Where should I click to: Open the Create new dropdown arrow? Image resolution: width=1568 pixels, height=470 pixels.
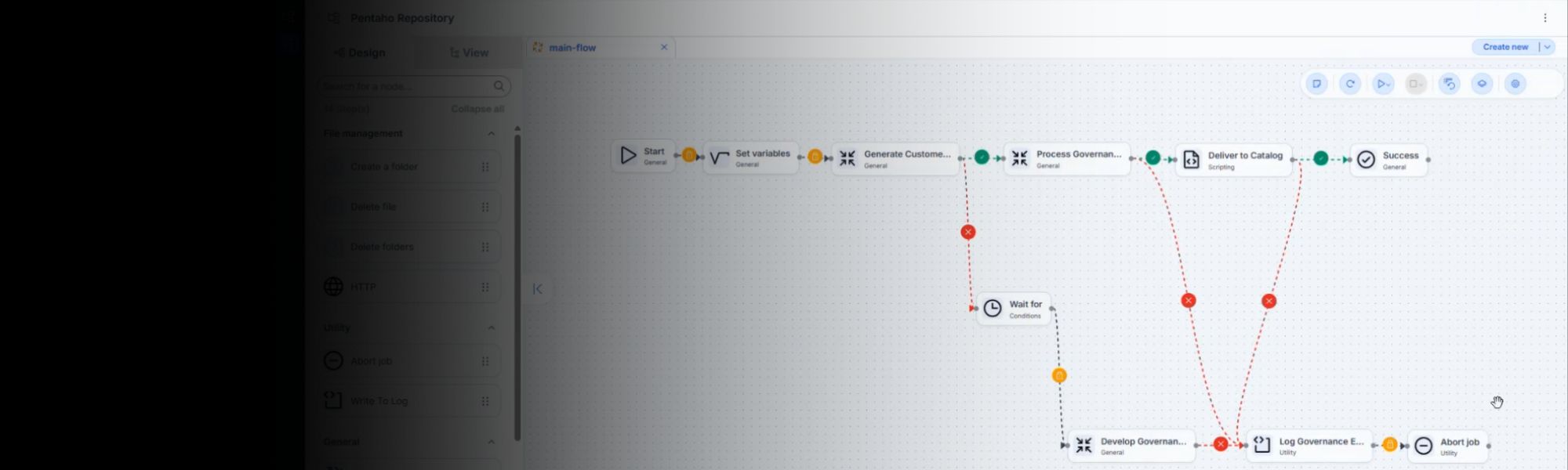click(x=1547, y=47)
